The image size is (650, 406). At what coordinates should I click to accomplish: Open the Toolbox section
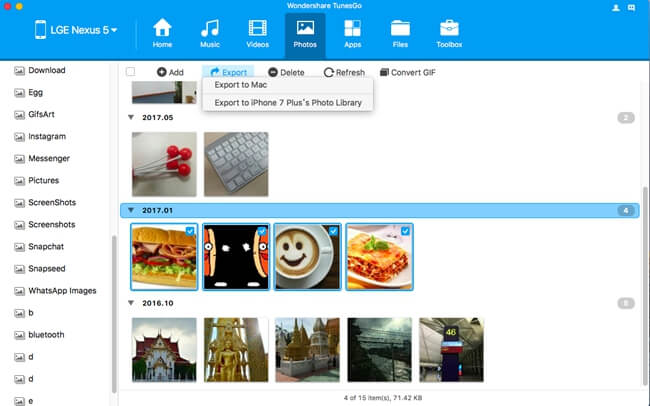pos(449,34)
